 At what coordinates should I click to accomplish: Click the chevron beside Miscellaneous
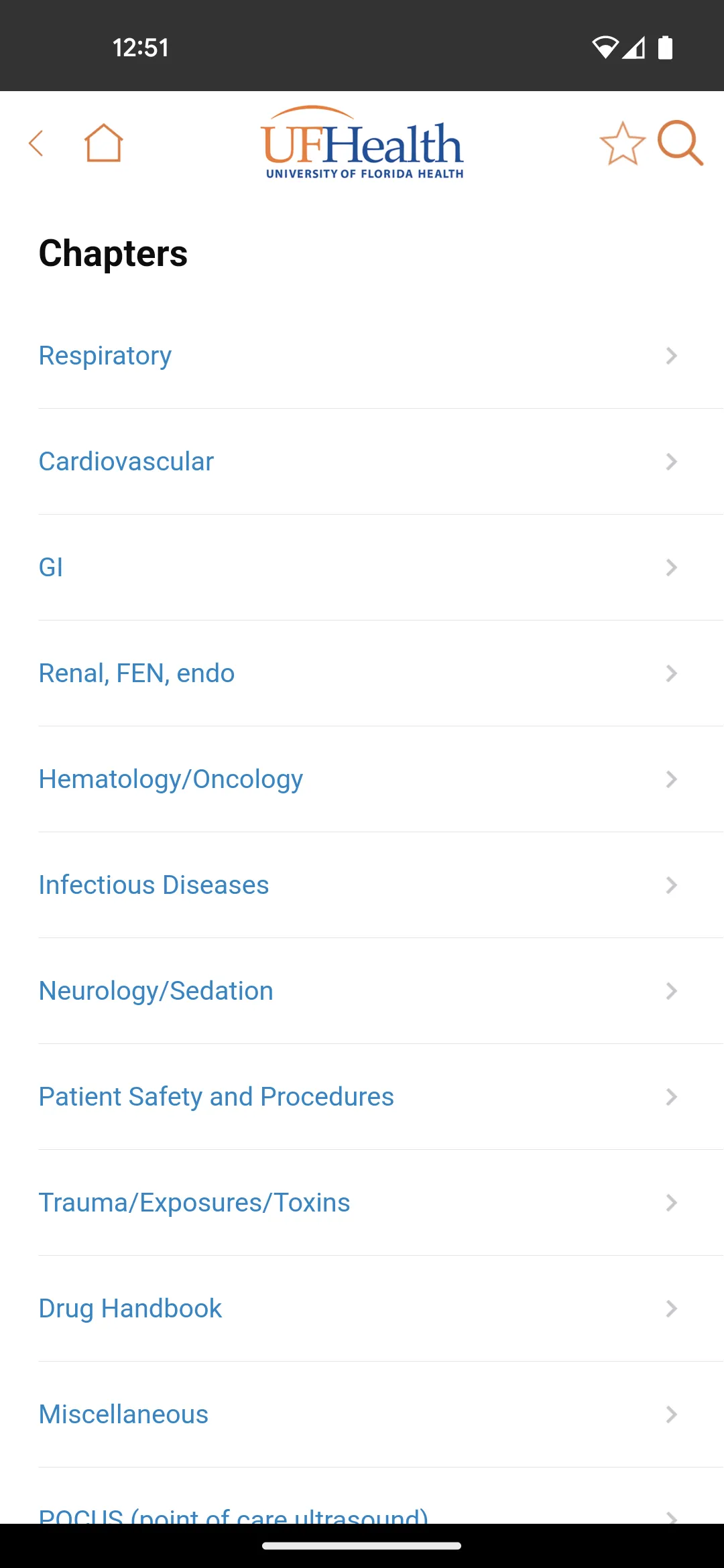[671, 1415]
